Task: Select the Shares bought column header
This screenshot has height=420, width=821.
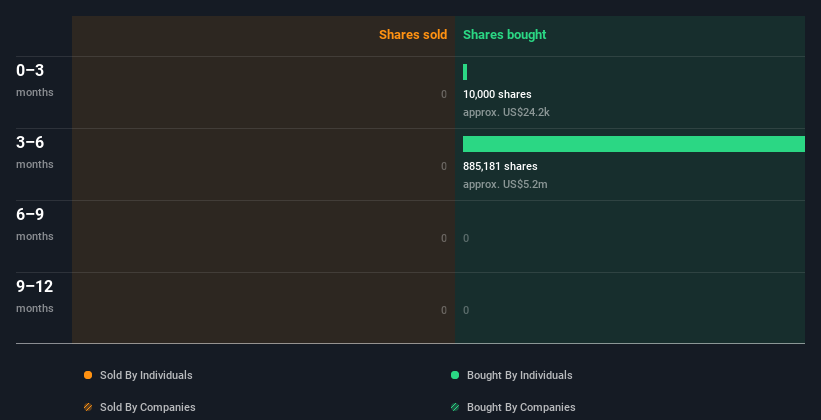Action: [504, 35]
